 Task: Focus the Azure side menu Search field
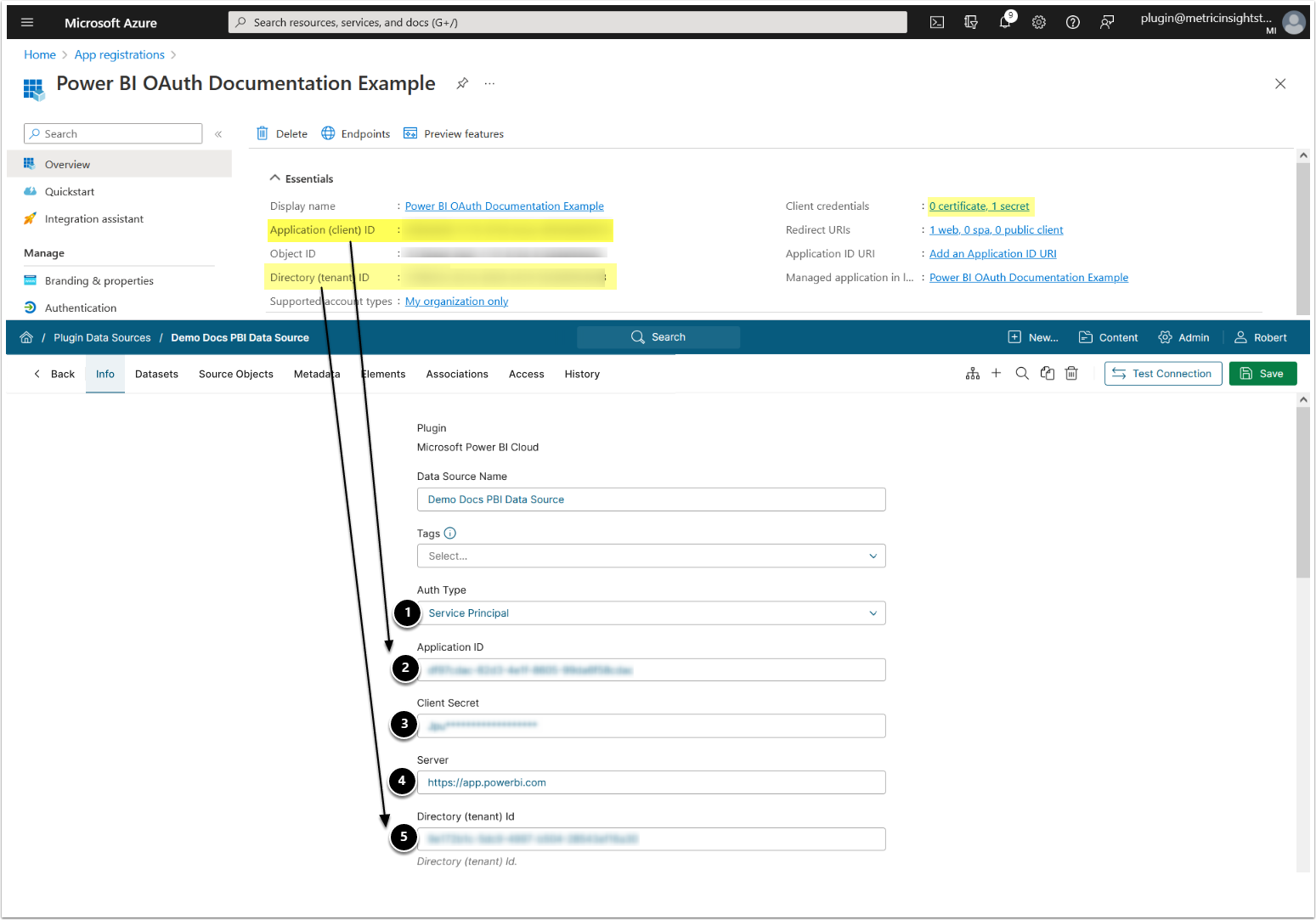pos(113,134)
